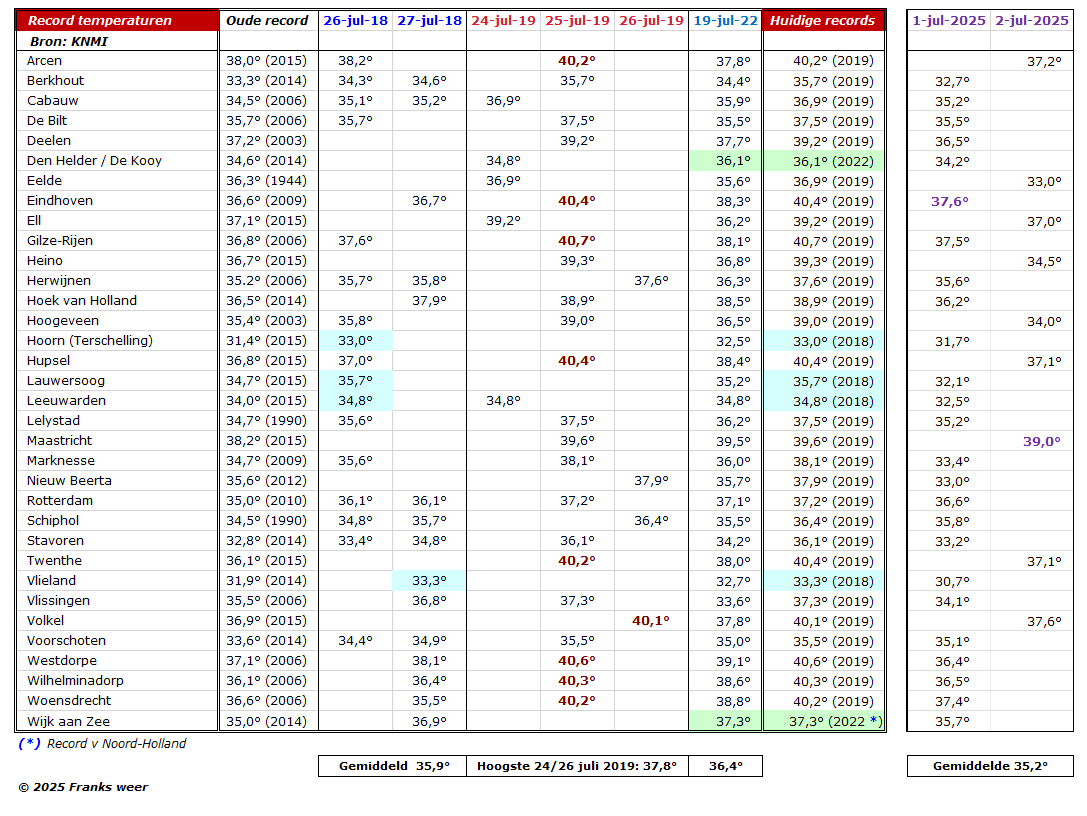Select the 'Hoek van Holland' row label
This screenshot has height=816, width=1087.
click(x=82, y=301)
